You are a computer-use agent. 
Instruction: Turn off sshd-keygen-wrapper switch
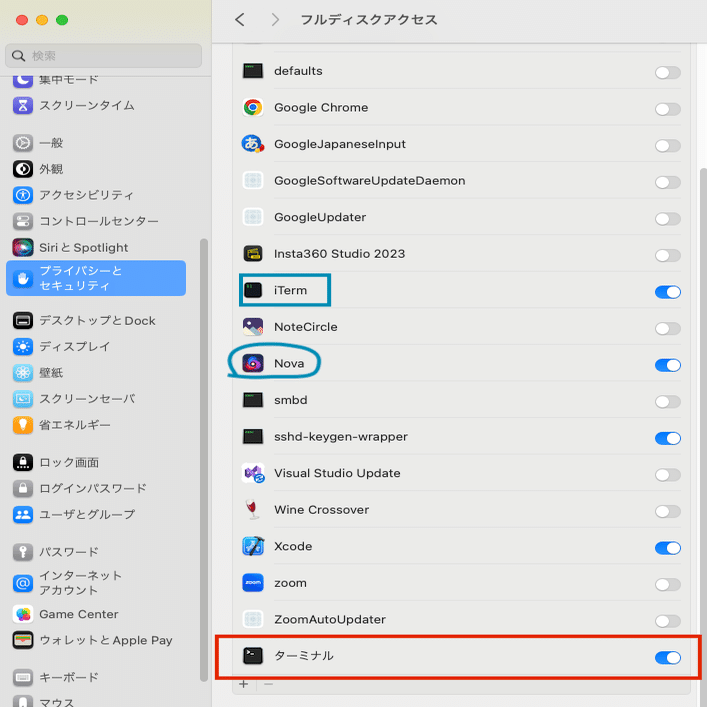click(x=668, y=438)
